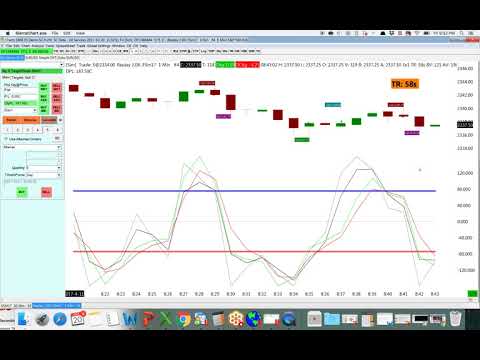Open the honeycomb app icon in Dock
The height and width of the screenshot is (360, 480).
point(236,319)
